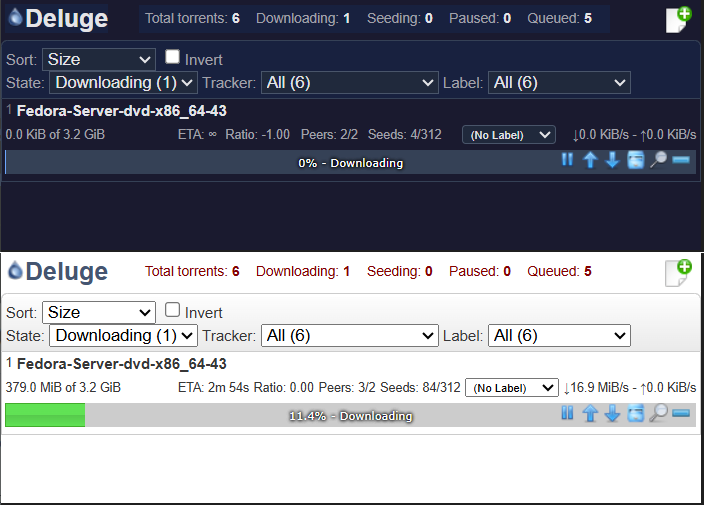Click 'Ratio: 0.00' in light view
The height and width of the screenshot is (505, 704).
284,387
